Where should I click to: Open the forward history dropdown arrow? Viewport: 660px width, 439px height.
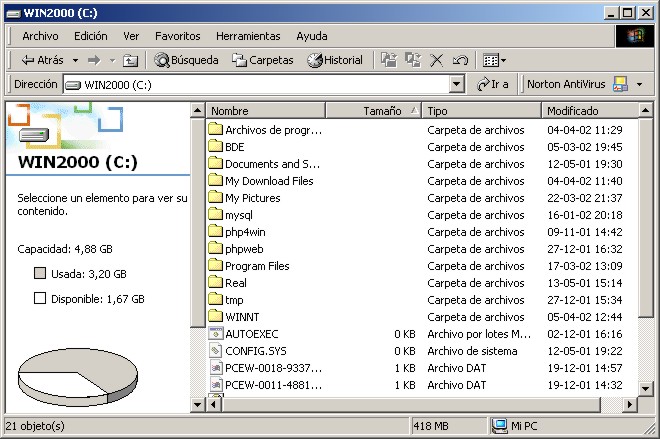112,61
